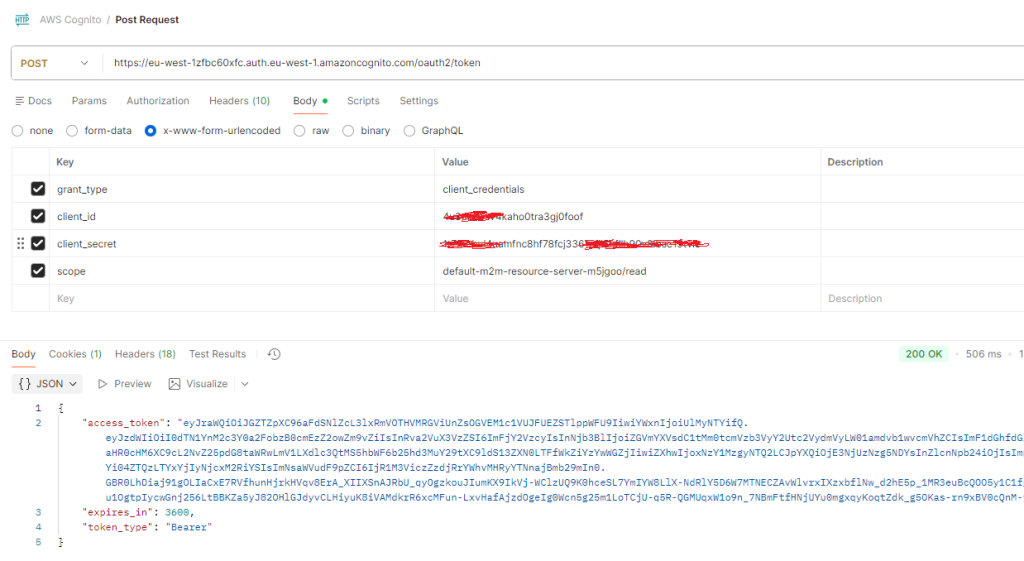
Task: Click the drag handle on client_secret row
Action: click(20, 243)
